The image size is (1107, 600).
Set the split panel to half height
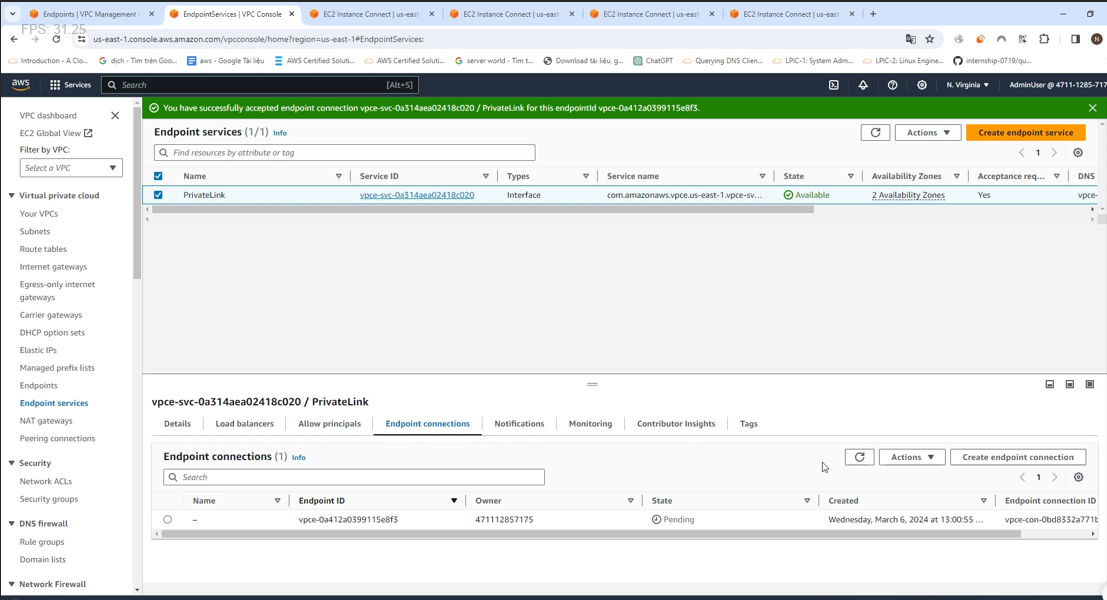[1070, 384]
